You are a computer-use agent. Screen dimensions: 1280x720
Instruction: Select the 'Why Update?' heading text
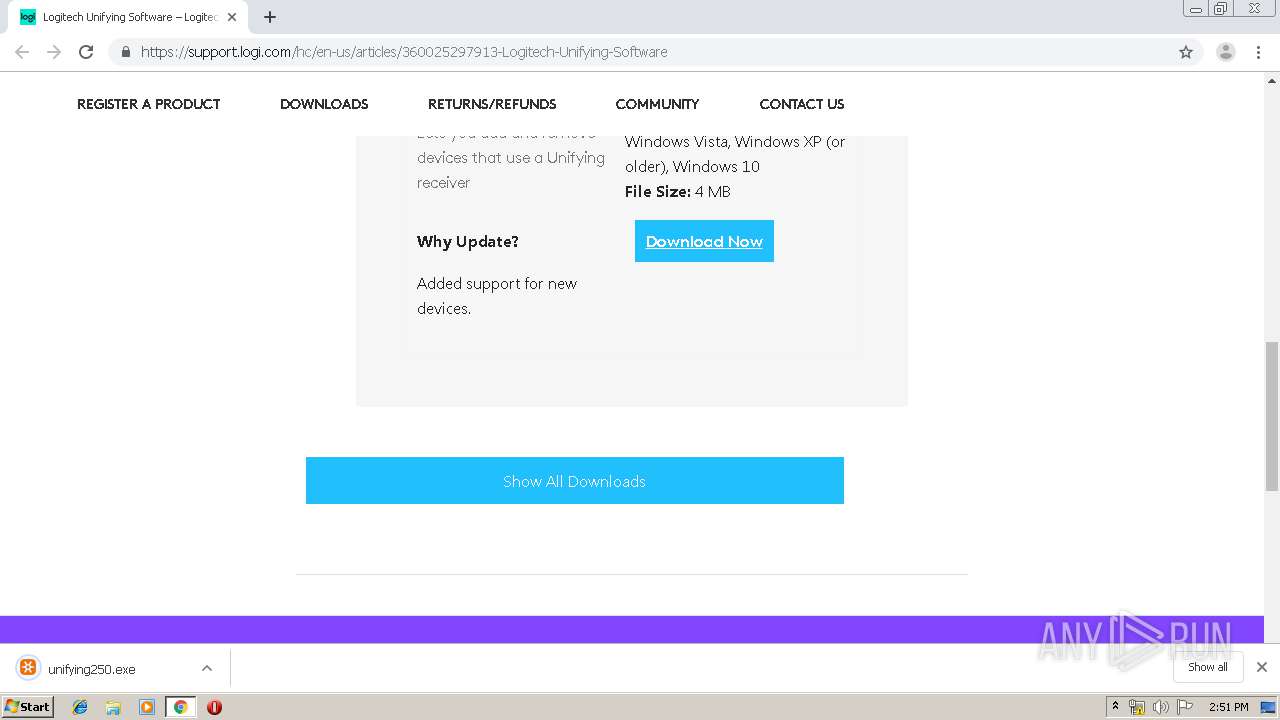tap(468, 242)
